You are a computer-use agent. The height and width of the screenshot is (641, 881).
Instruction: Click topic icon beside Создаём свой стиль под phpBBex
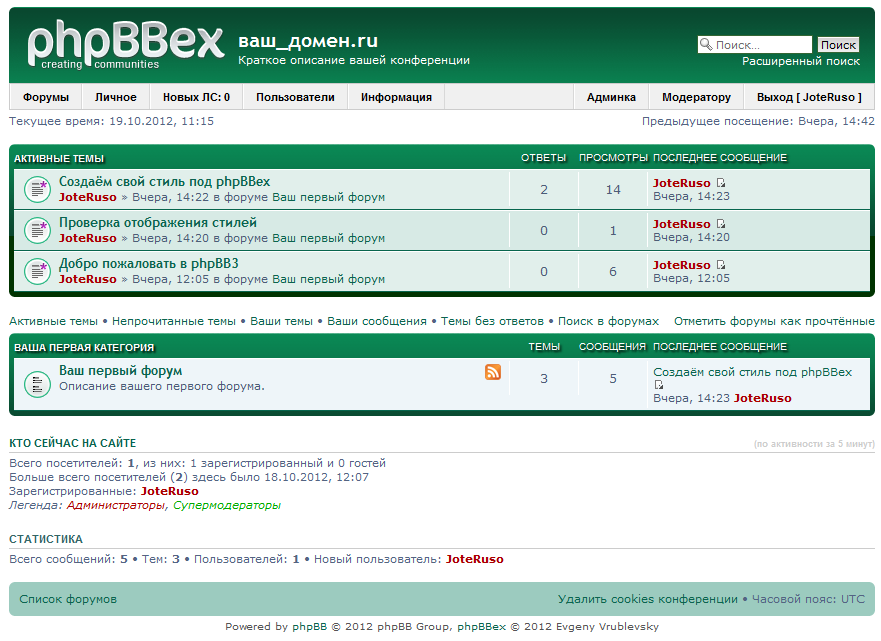tap(37, 189)
